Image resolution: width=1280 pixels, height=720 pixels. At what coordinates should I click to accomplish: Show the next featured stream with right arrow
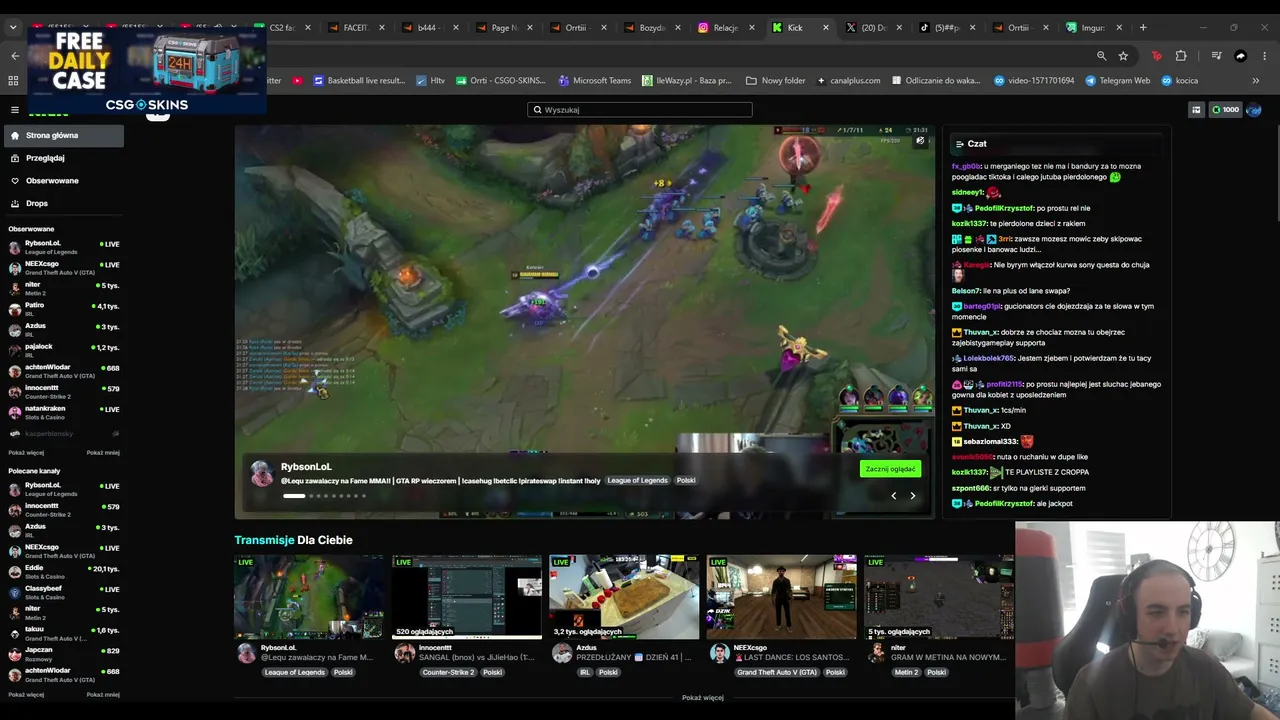tap(912, 495)
